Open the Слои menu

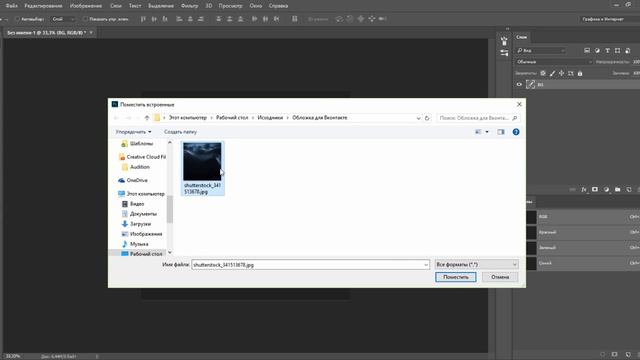coord(116,6)
